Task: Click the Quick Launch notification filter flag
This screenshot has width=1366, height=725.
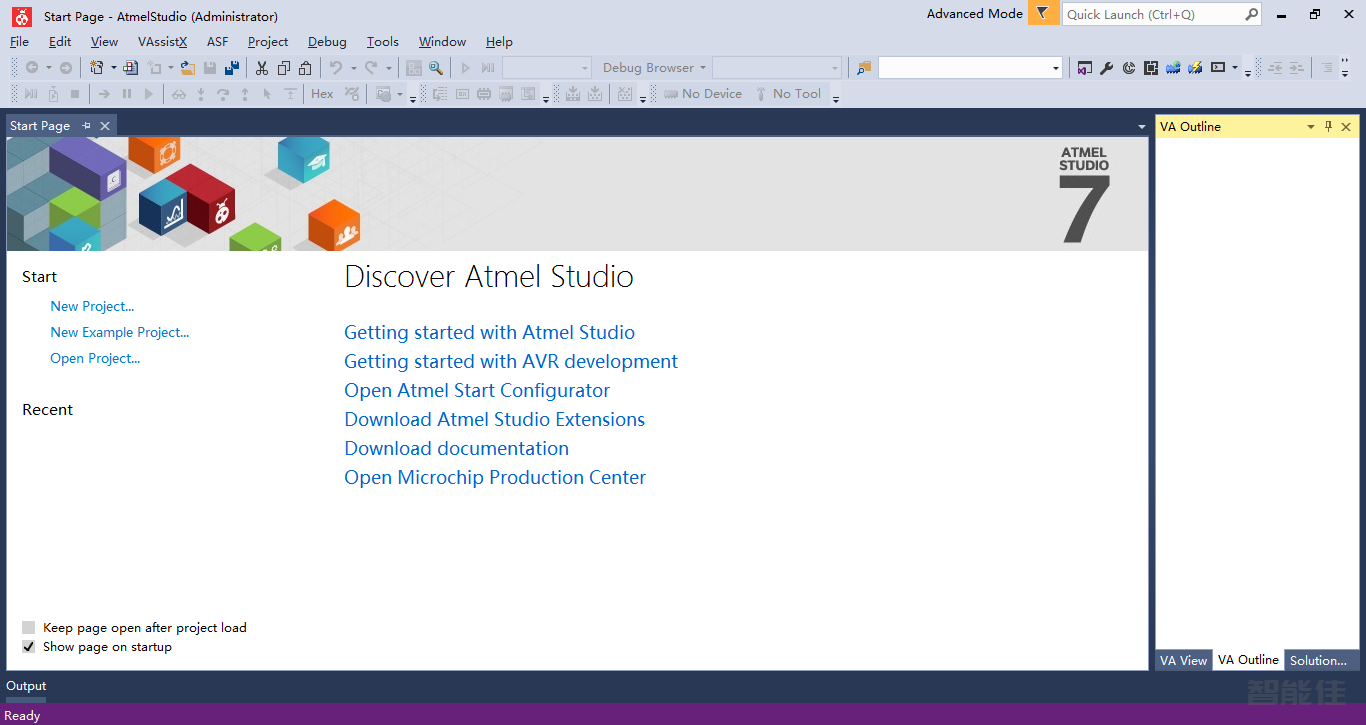Action: pyautogui.click(x=1042, y=14)
